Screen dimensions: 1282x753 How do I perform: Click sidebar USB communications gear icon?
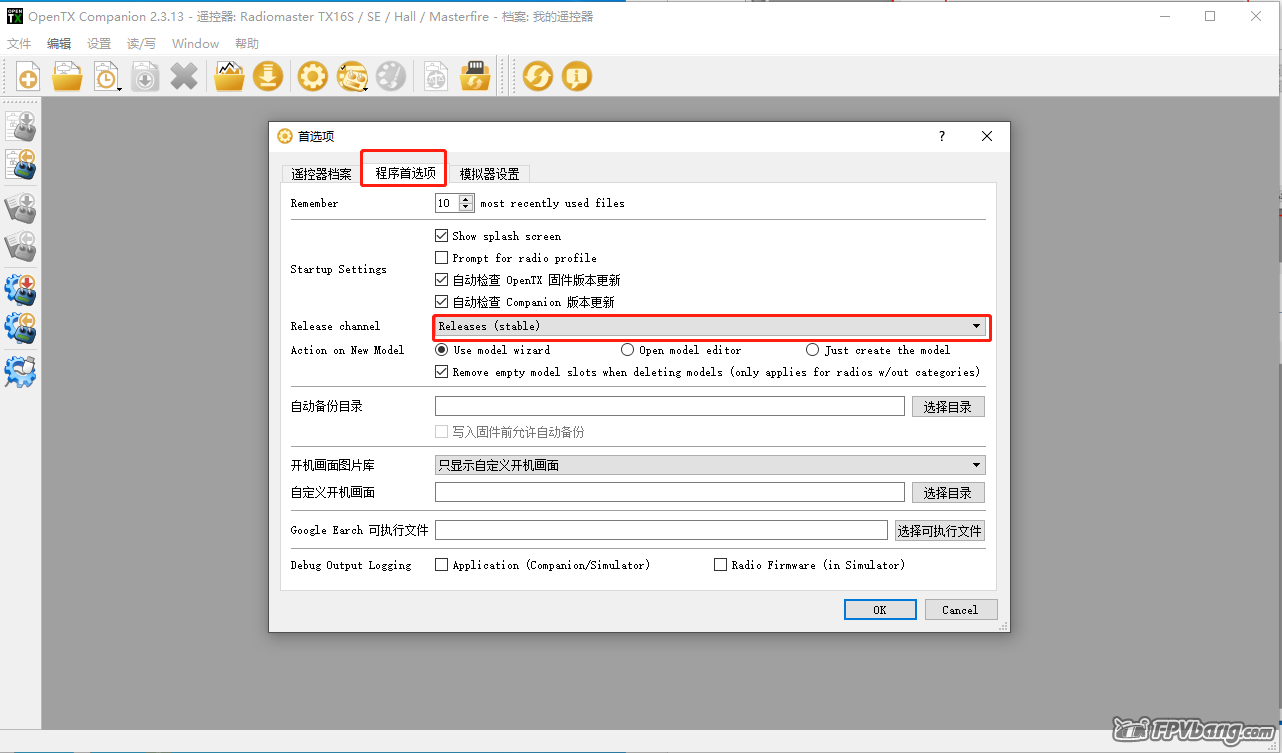pyautogui.click(x=21, y=372)
